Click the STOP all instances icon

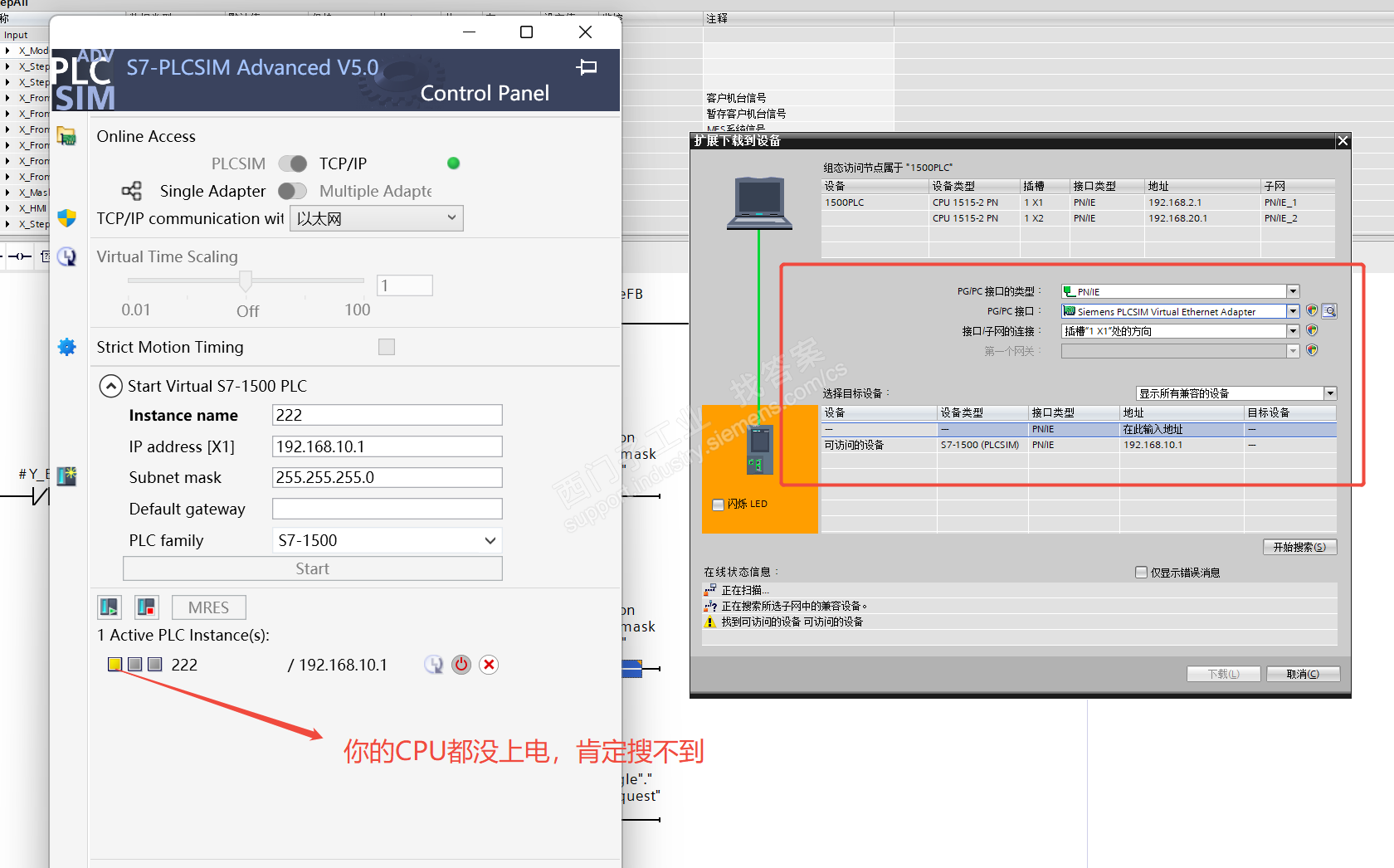click(x=147, y=607)
